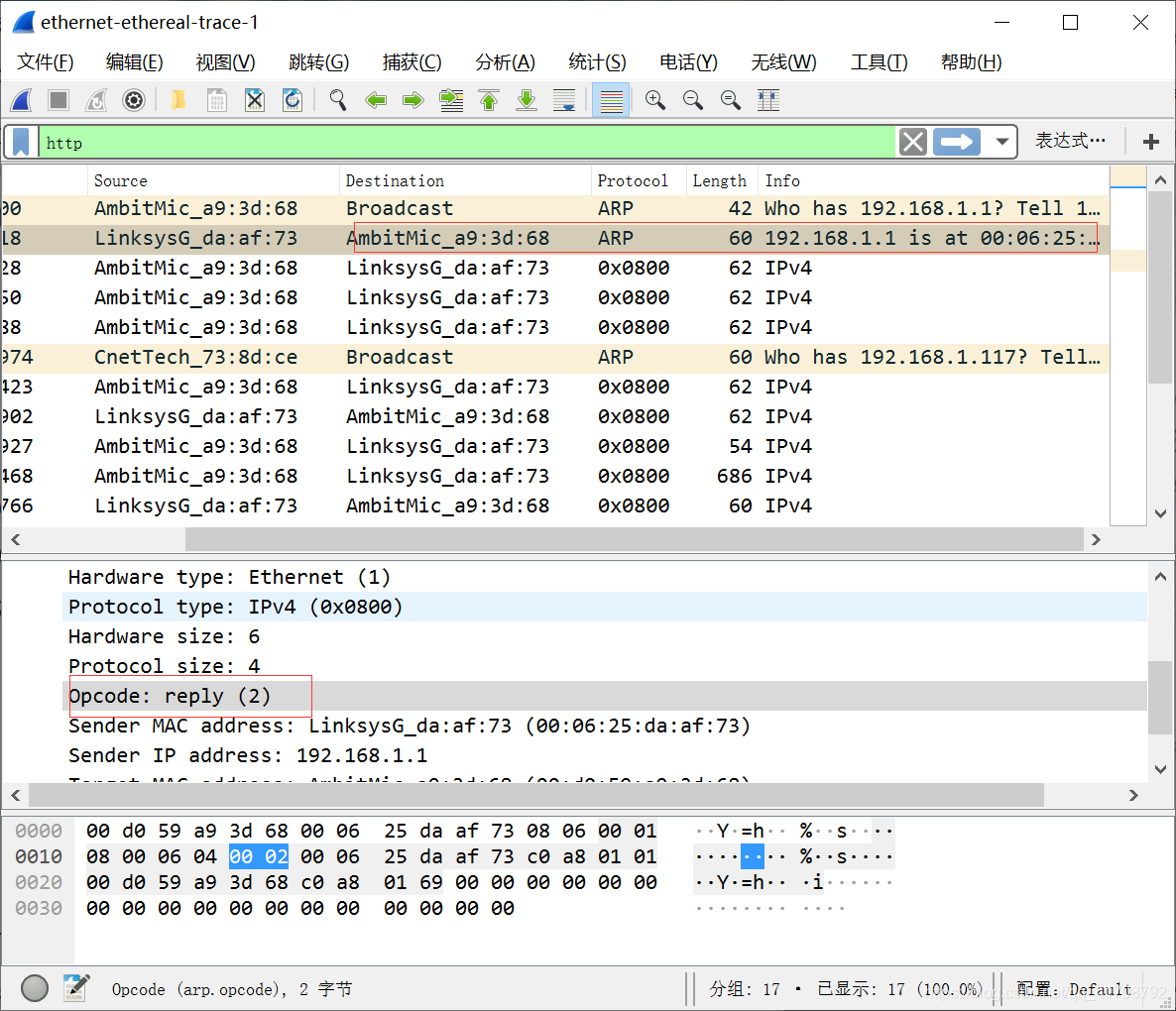The width and height of the screenshot is (1176, 1011).
Task: Open the 帮助(H) menu
Action: (972, 62)
